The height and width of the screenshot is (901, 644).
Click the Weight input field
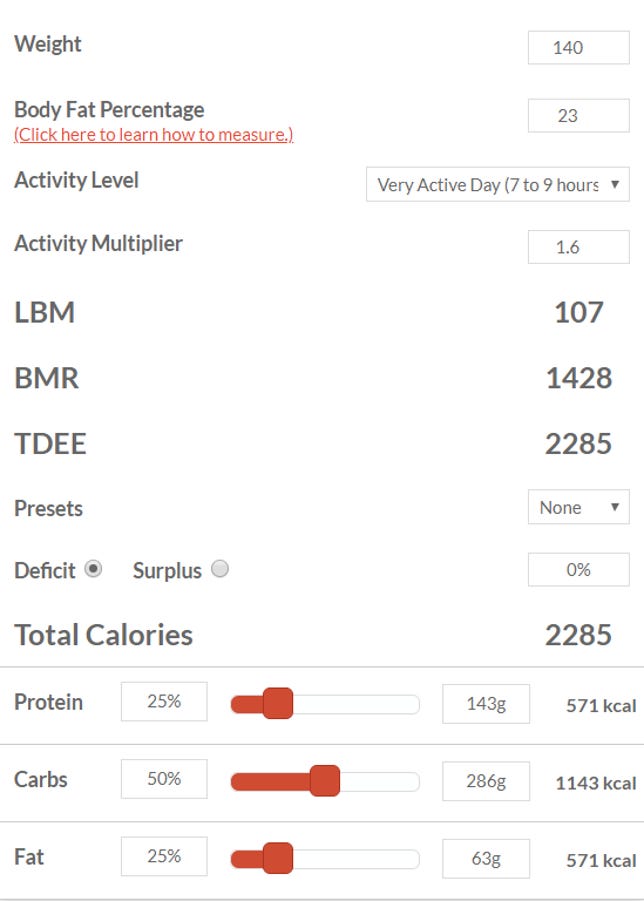click(x=579, y=48)
